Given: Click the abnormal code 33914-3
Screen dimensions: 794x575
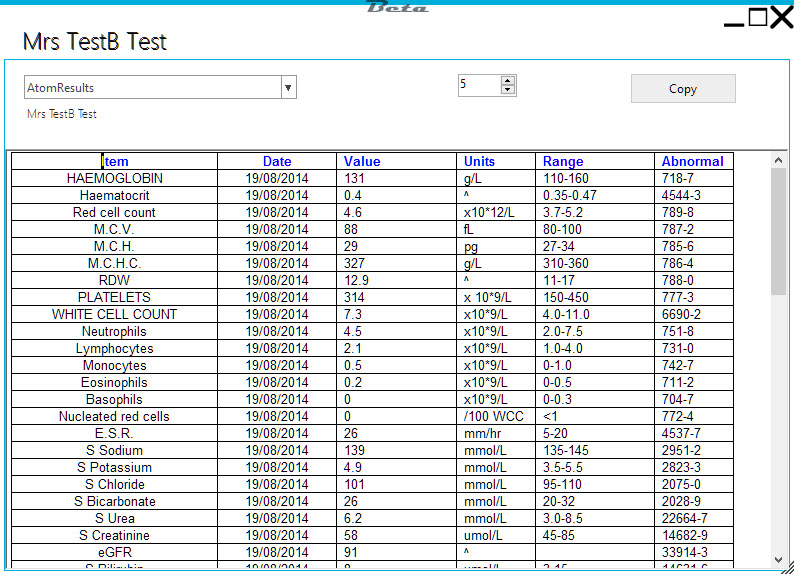Looking at the screenshot, I should 694,552.
